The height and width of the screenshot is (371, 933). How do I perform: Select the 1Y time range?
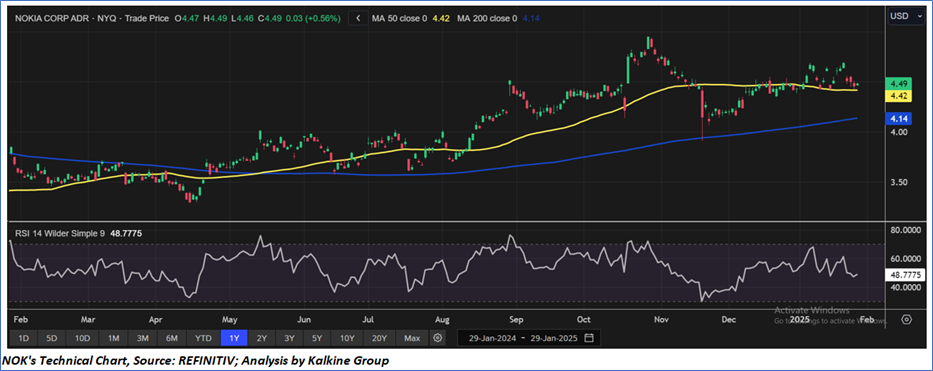(234, 338)
